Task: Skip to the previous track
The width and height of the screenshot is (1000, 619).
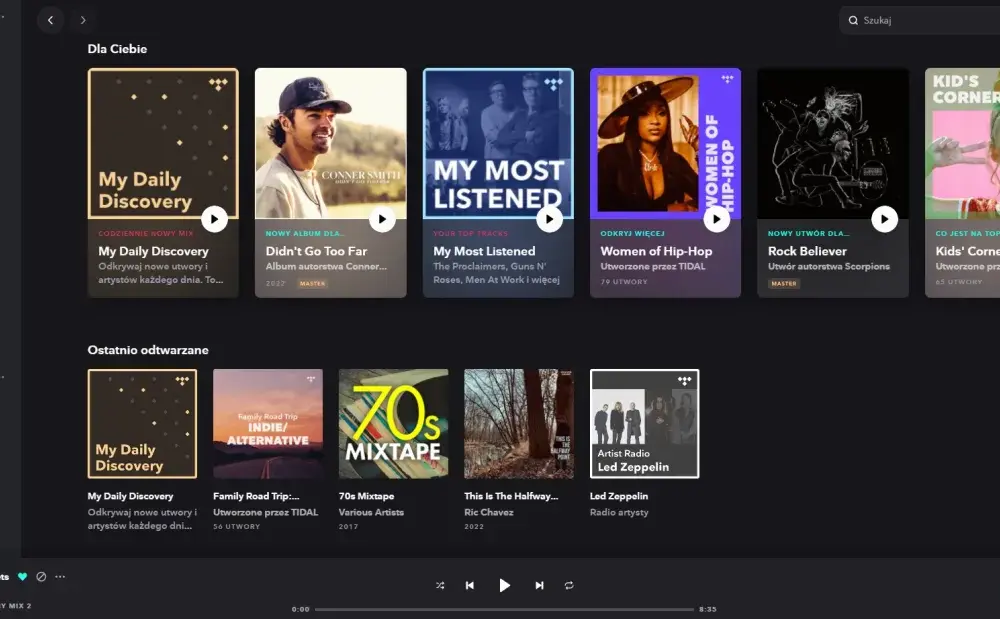Action: (469, 585)
